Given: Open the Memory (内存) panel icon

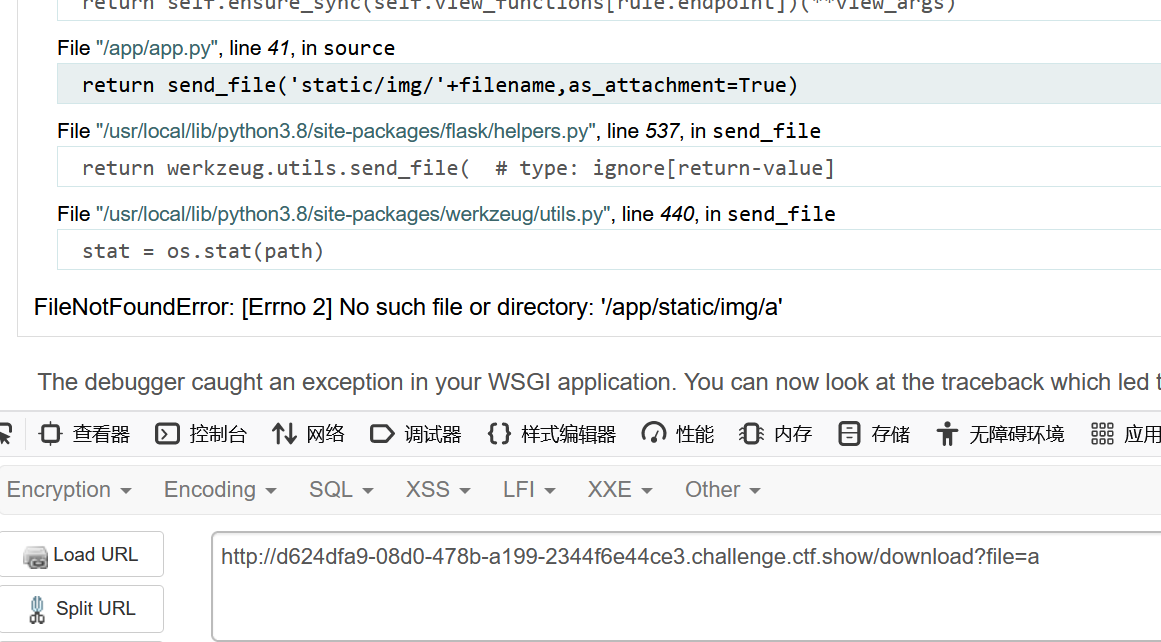Looking at the screenshot, I should 751,434.
